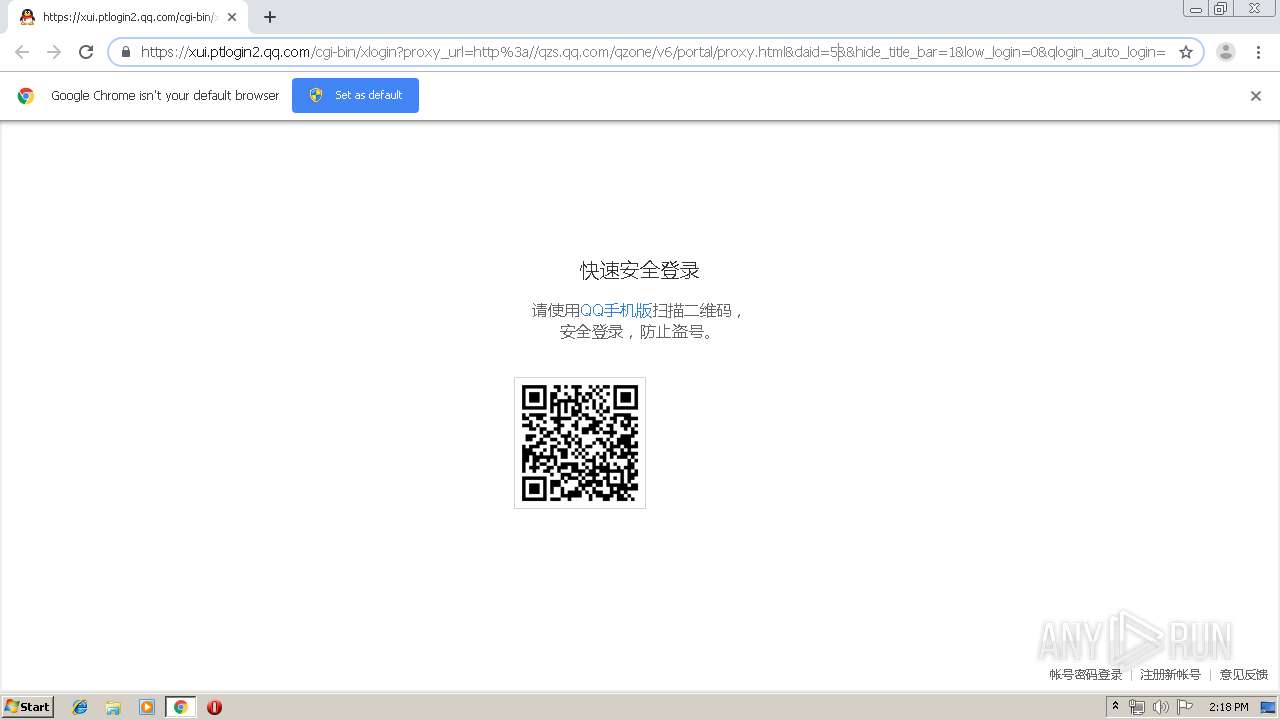Switch to 帐号密码登录 password login
The image size is (1280, 720).
[x=1086, y=675]
